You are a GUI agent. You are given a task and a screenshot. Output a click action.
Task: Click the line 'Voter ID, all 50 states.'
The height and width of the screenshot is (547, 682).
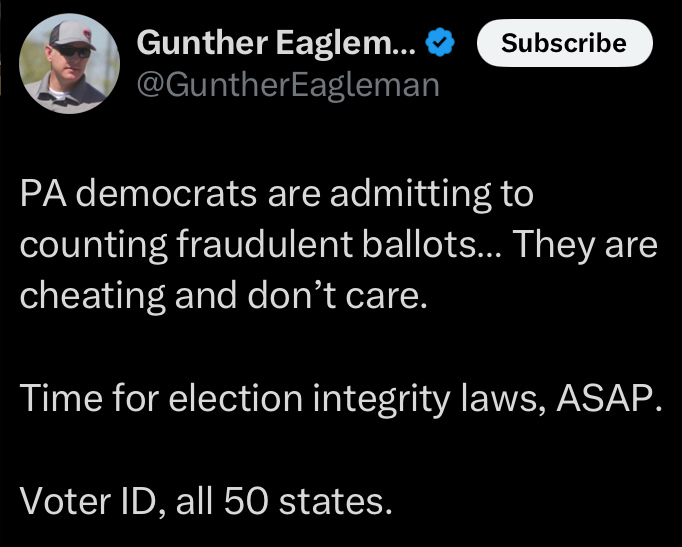(x=205, y=499)
